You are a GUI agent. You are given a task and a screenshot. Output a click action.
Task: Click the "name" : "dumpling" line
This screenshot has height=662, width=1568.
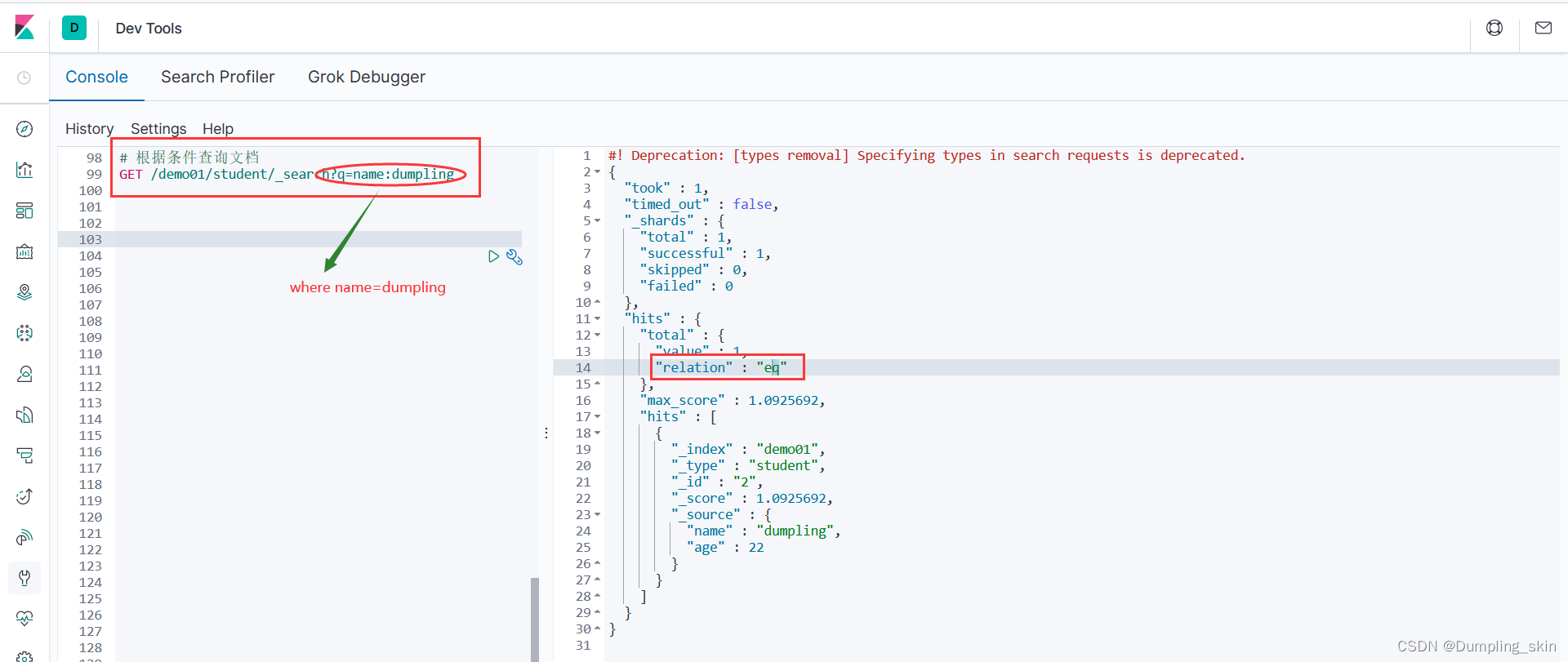pyautogui.click(x=764, y=531)
